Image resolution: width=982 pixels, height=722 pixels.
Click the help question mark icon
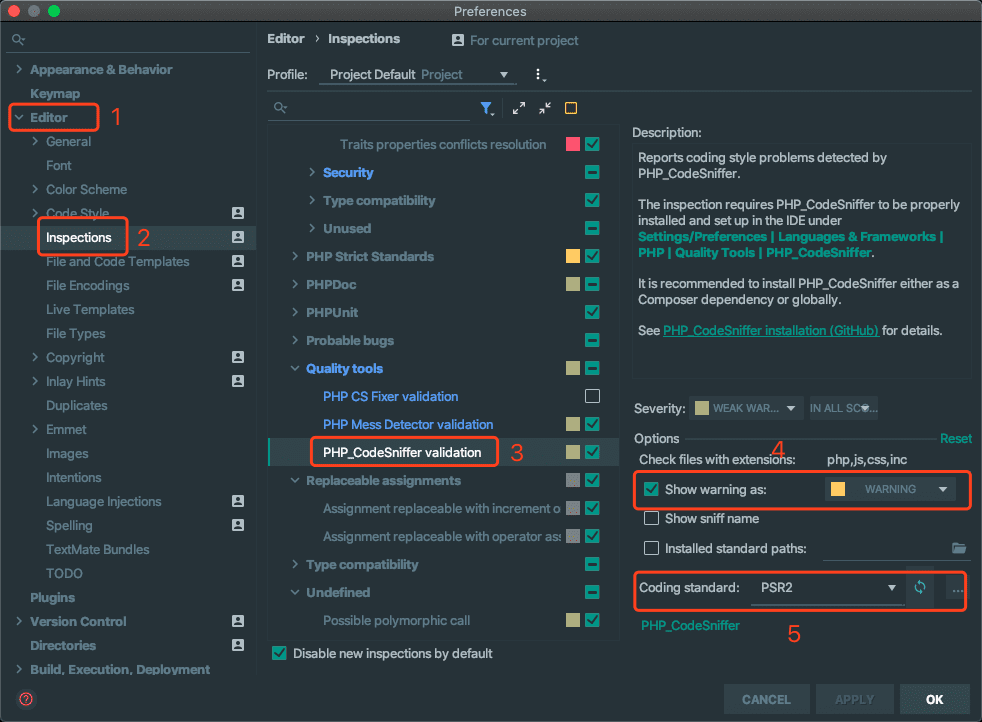26,699
